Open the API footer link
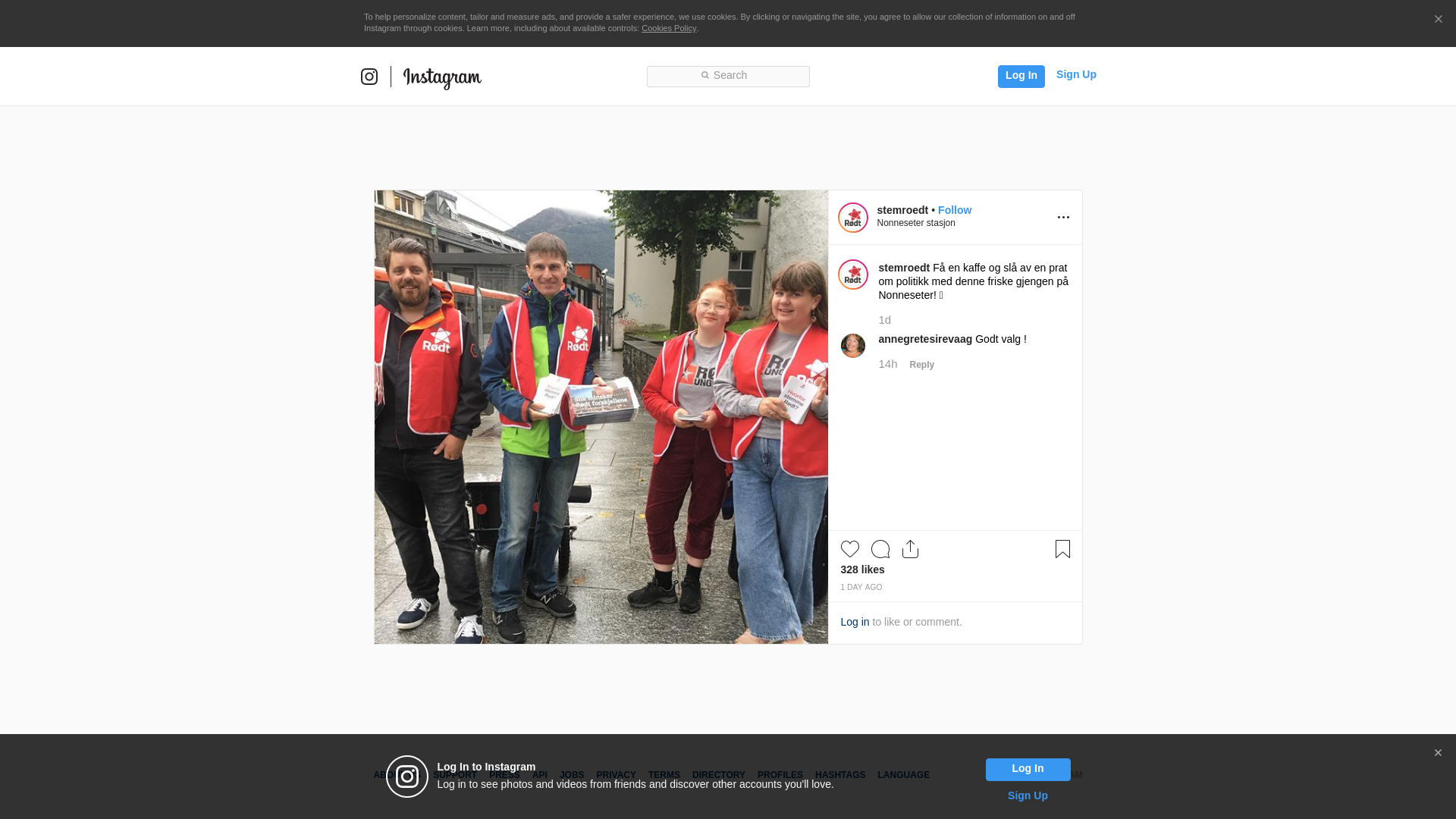This screenshot has height=819, width=1456. point(540,776)
